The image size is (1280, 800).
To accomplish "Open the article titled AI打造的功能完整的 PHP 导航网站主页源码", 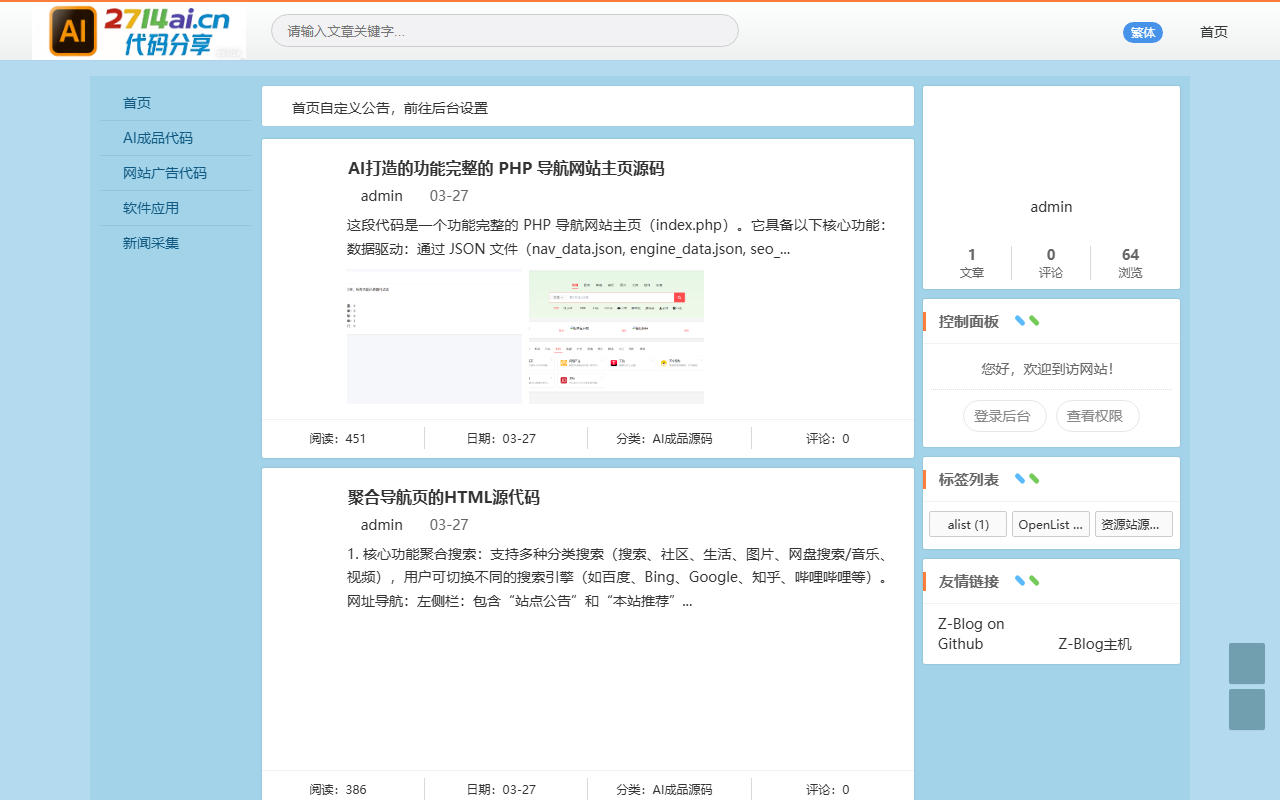I will [x=506, y=168].
